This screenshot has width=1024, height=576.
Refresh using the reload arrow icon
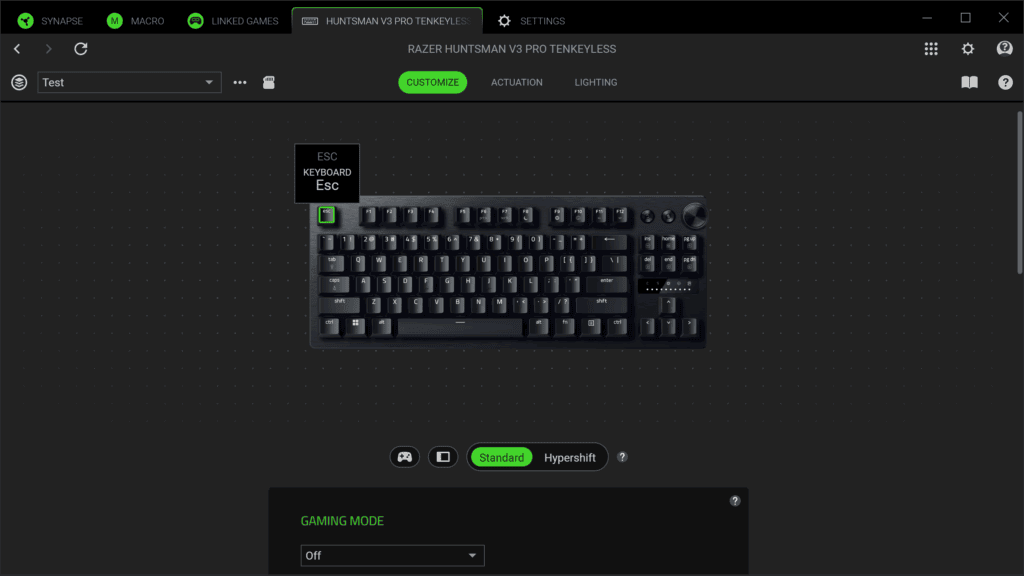[80, 49]
